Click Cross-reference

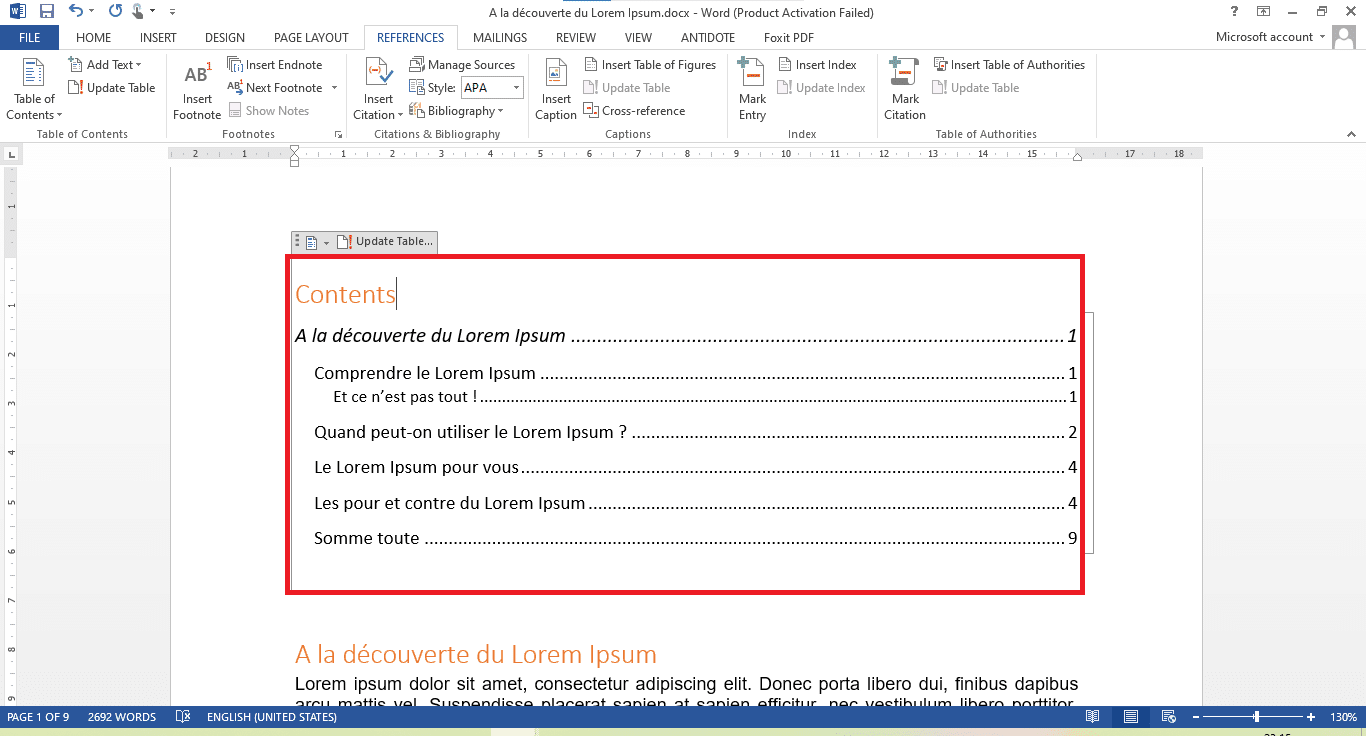tap(635, 111)
